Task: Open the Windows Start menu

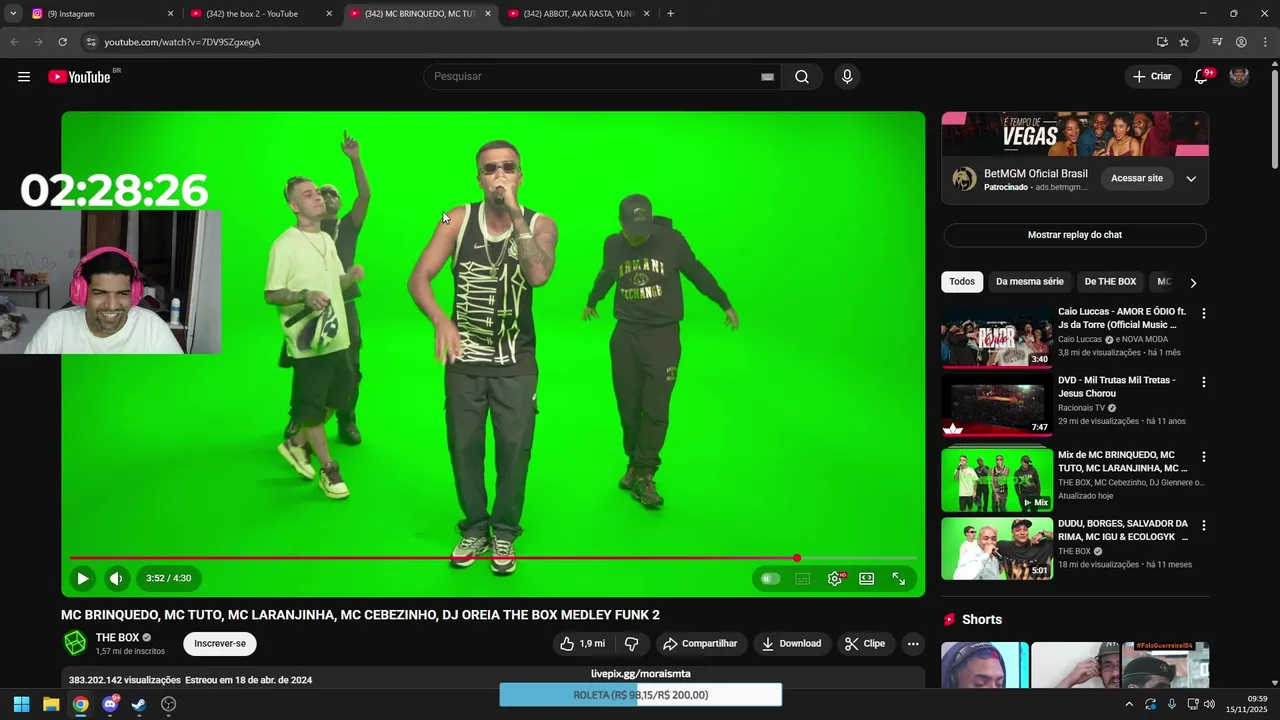Action: coord(21,704)
